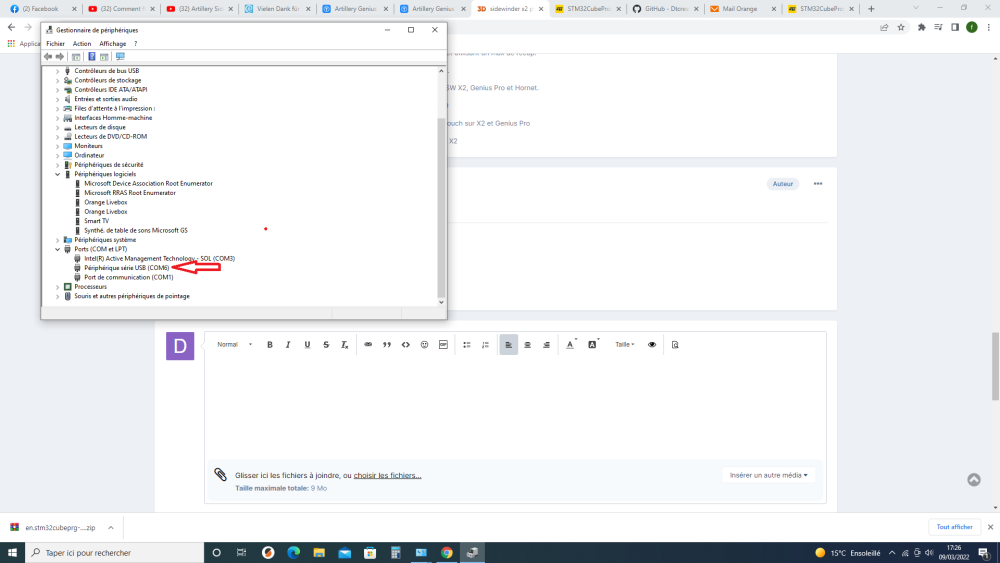
Task: Open the Action menu
Action: (82, 43)
